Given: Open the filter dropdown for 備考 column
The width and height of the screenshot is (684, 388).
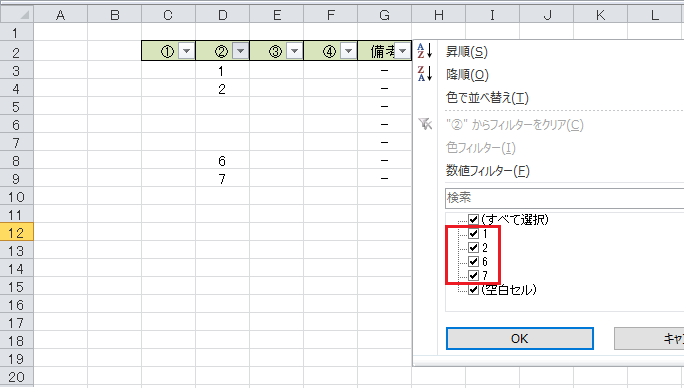Looking at the screenshot, I should pos(402,51).
